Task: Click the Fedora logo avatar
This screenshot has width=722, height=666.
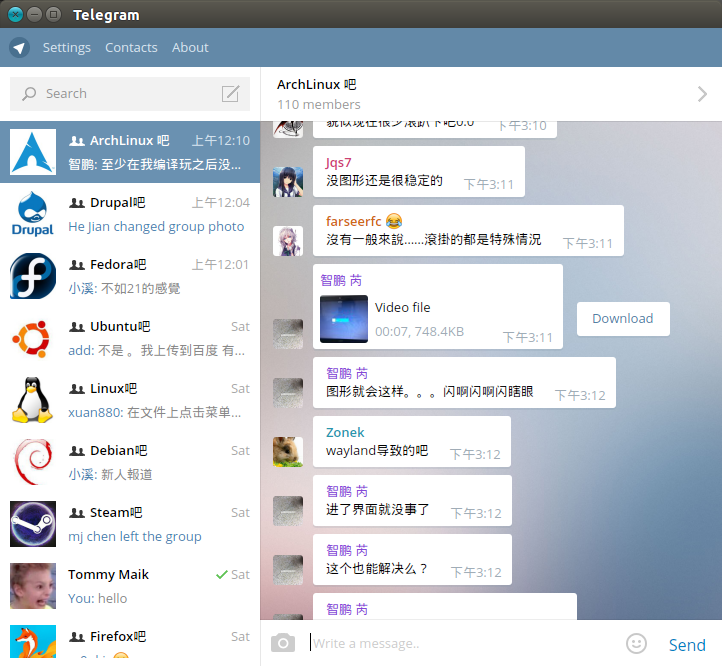Action: click(33, 276)
